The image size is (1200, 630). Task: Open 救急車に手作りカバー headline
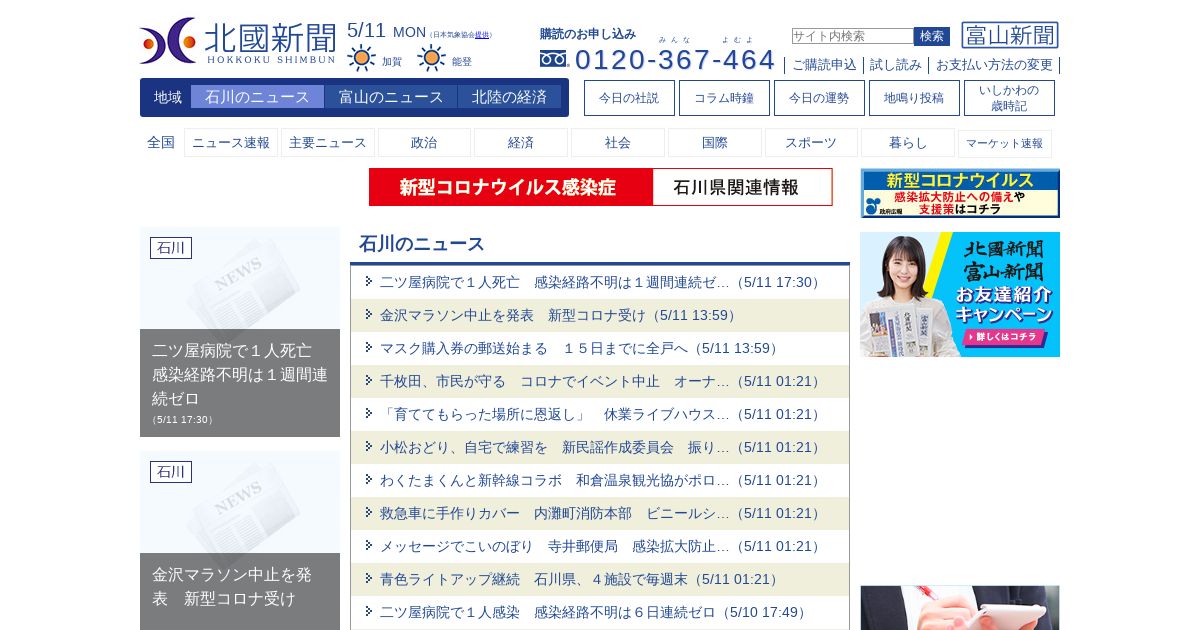[x=602, y=513]
